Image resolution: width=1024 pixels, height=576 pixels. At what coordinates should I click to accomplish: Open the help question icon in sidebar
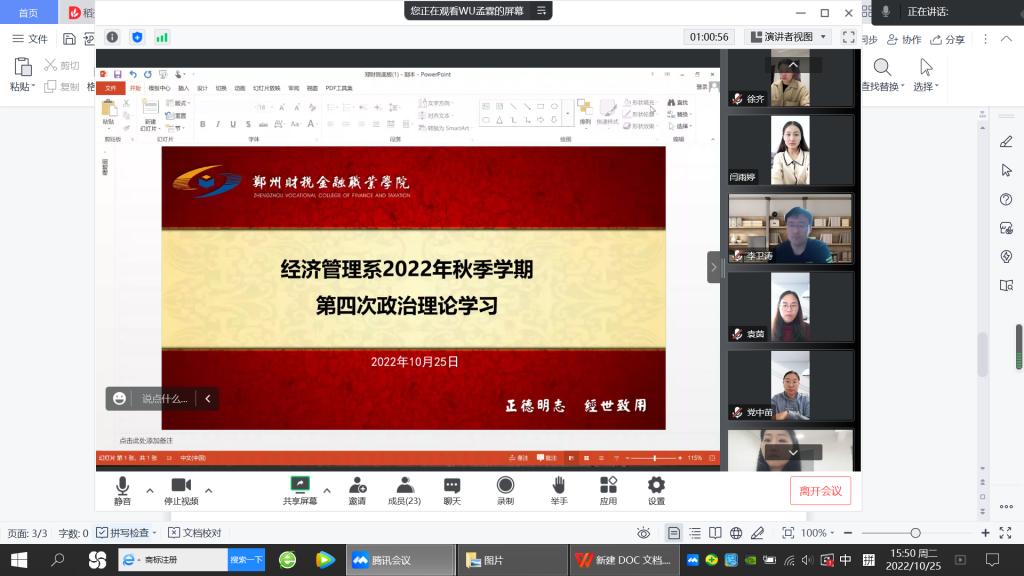(x=1006, y=199)
